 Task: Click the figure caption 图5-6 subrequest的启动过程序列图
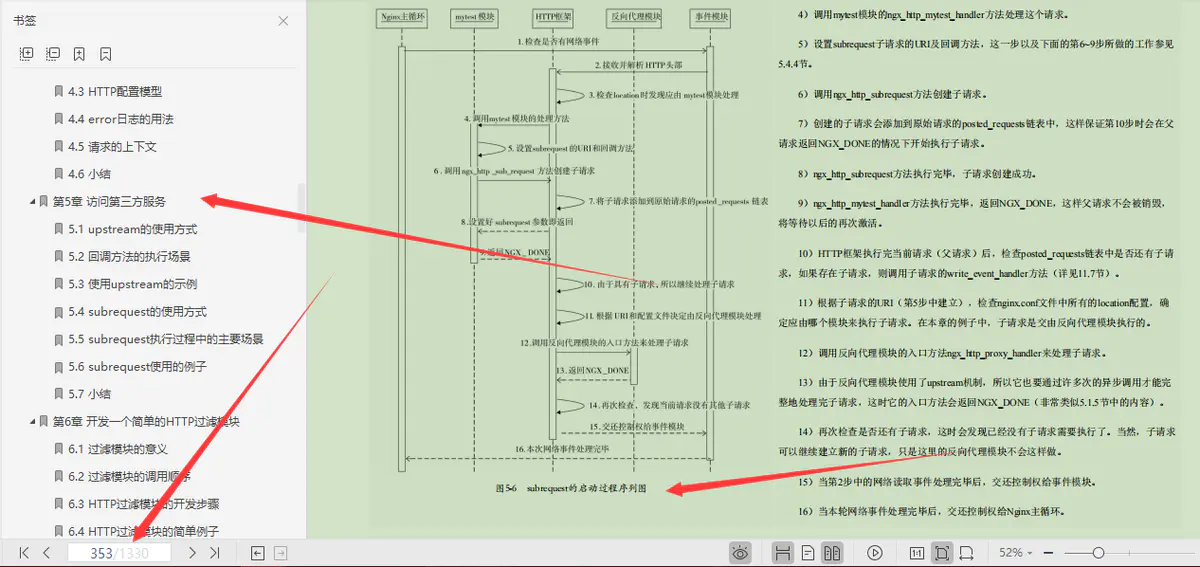point(572,489)
